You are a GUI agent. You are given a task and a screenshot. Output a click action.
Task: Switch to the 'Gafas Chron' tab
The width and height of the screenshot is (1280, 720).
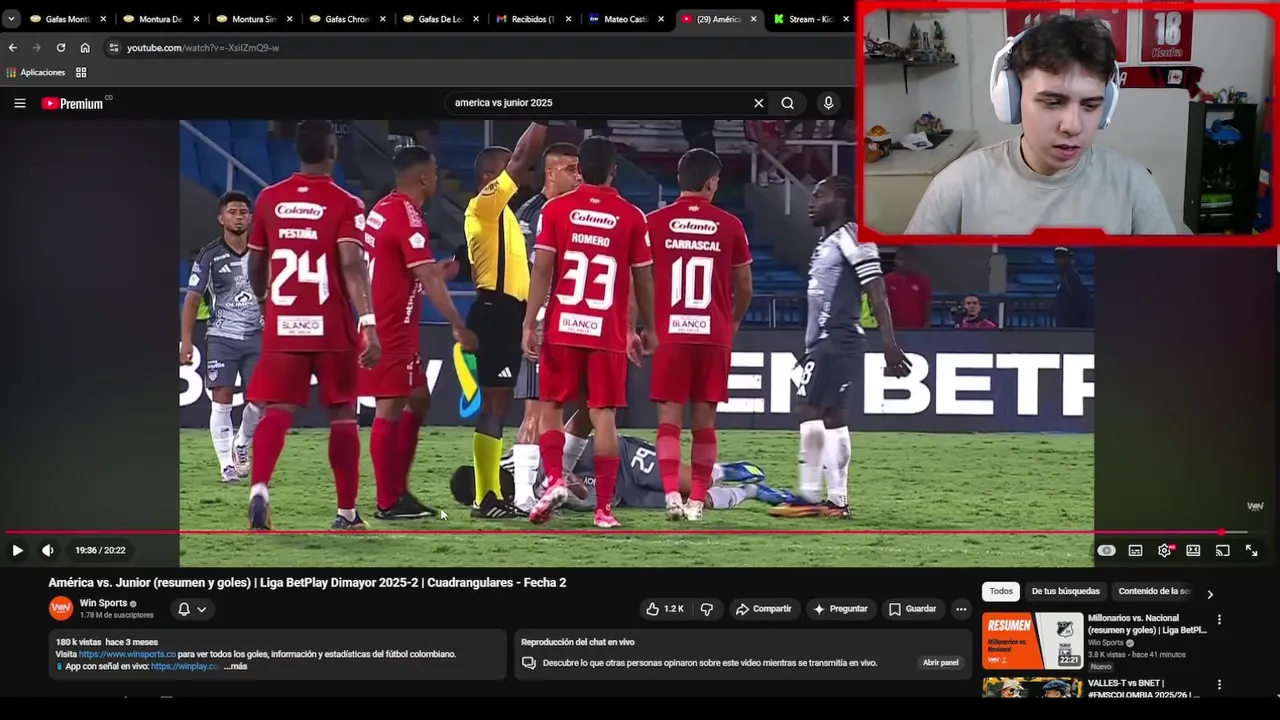(x=347, y=19)
